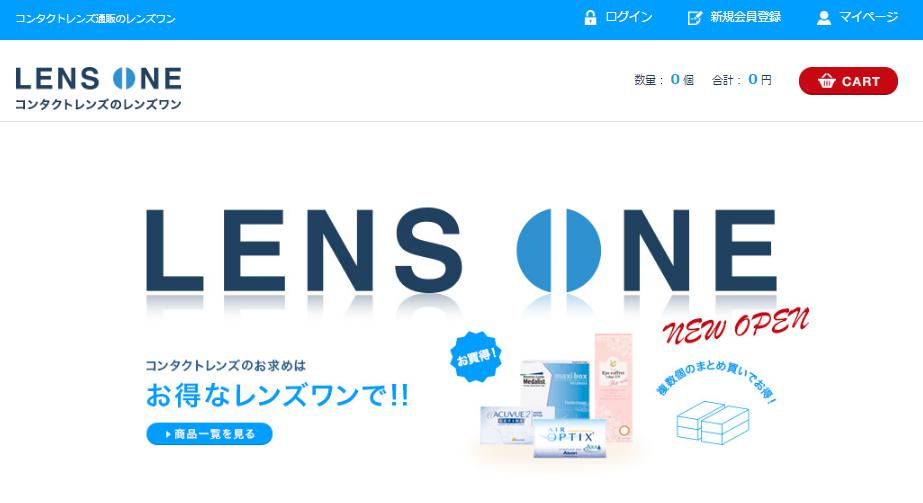Image resolution: width=923 pixels, height=503 pixels.
Task: Select the Medalist maxi box image
Action: click(555, 384)
